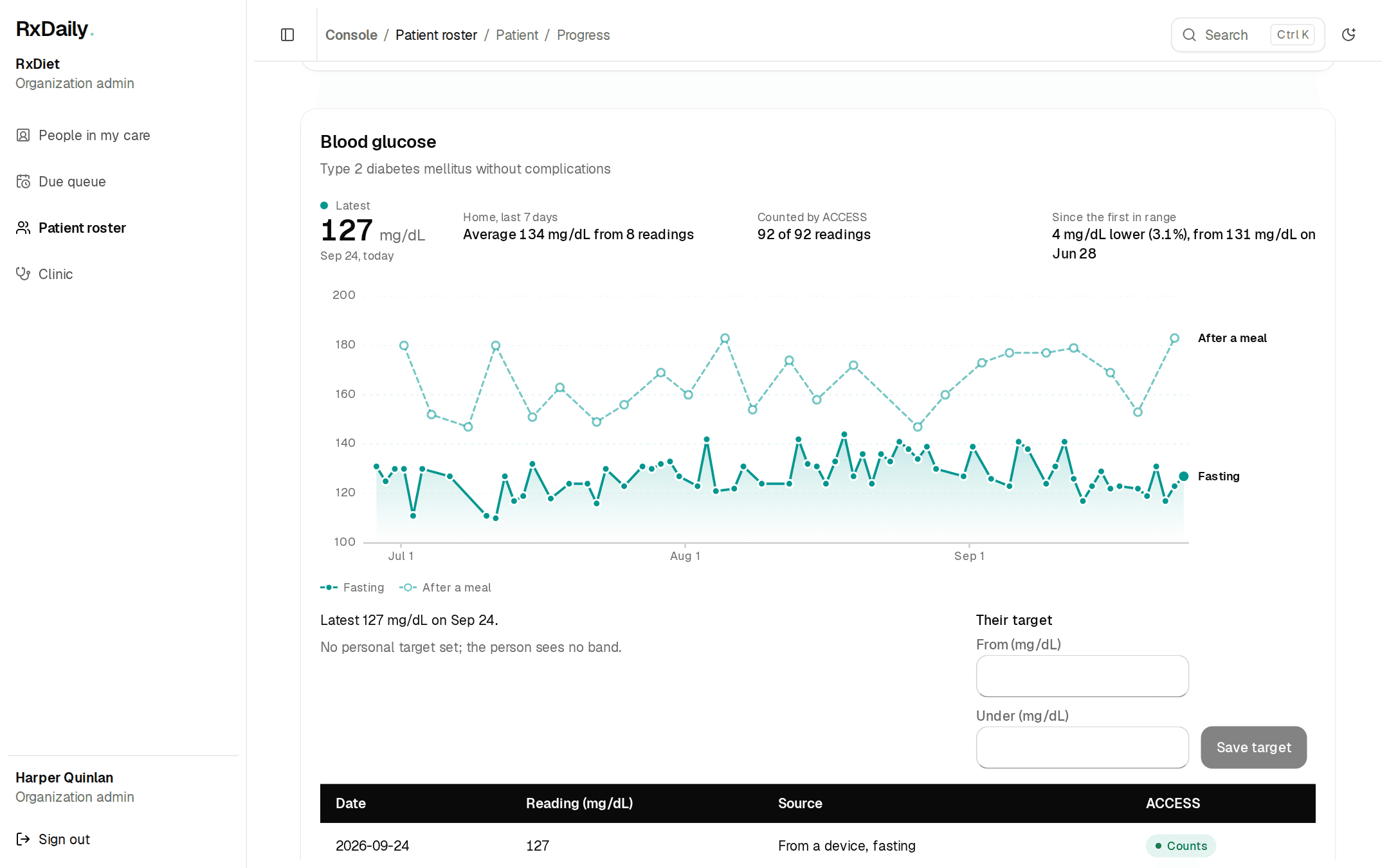Click the latest Fasting data point marker
Viewport: 1389px width, 868px height.
click(1183, 476)
